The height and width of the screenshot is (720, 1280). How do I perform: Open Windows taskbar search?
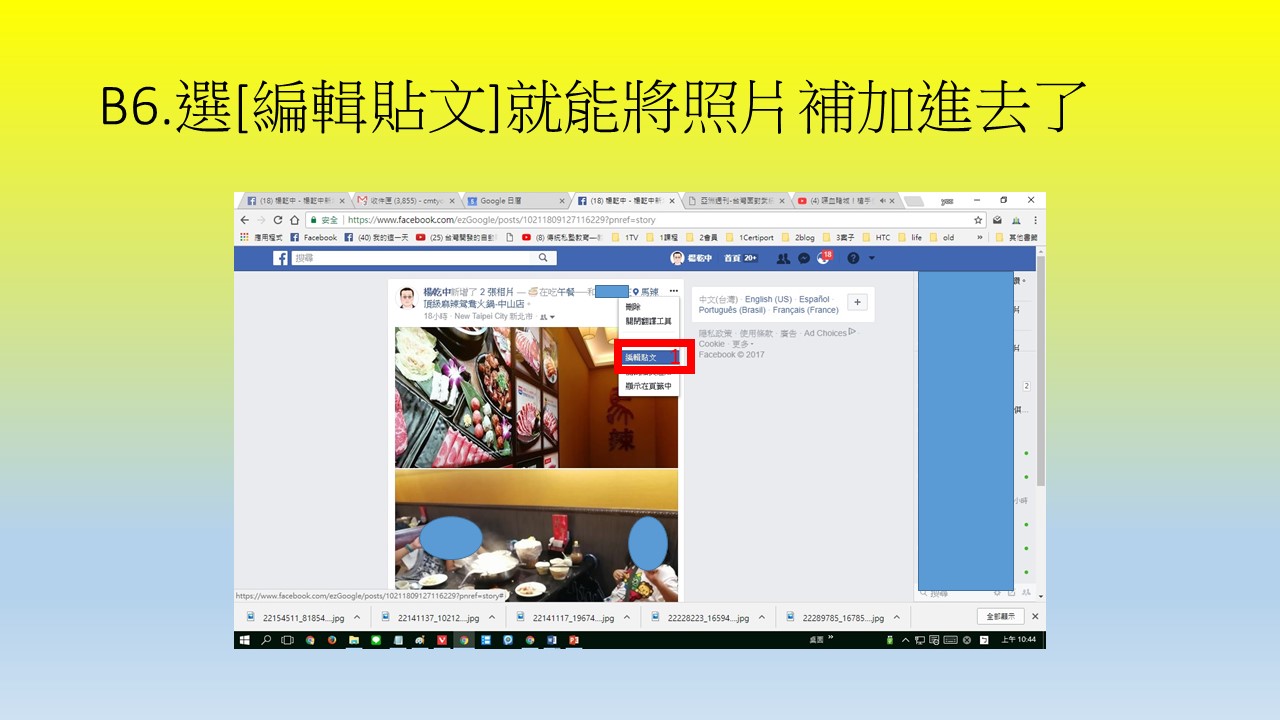pos(266,640)
